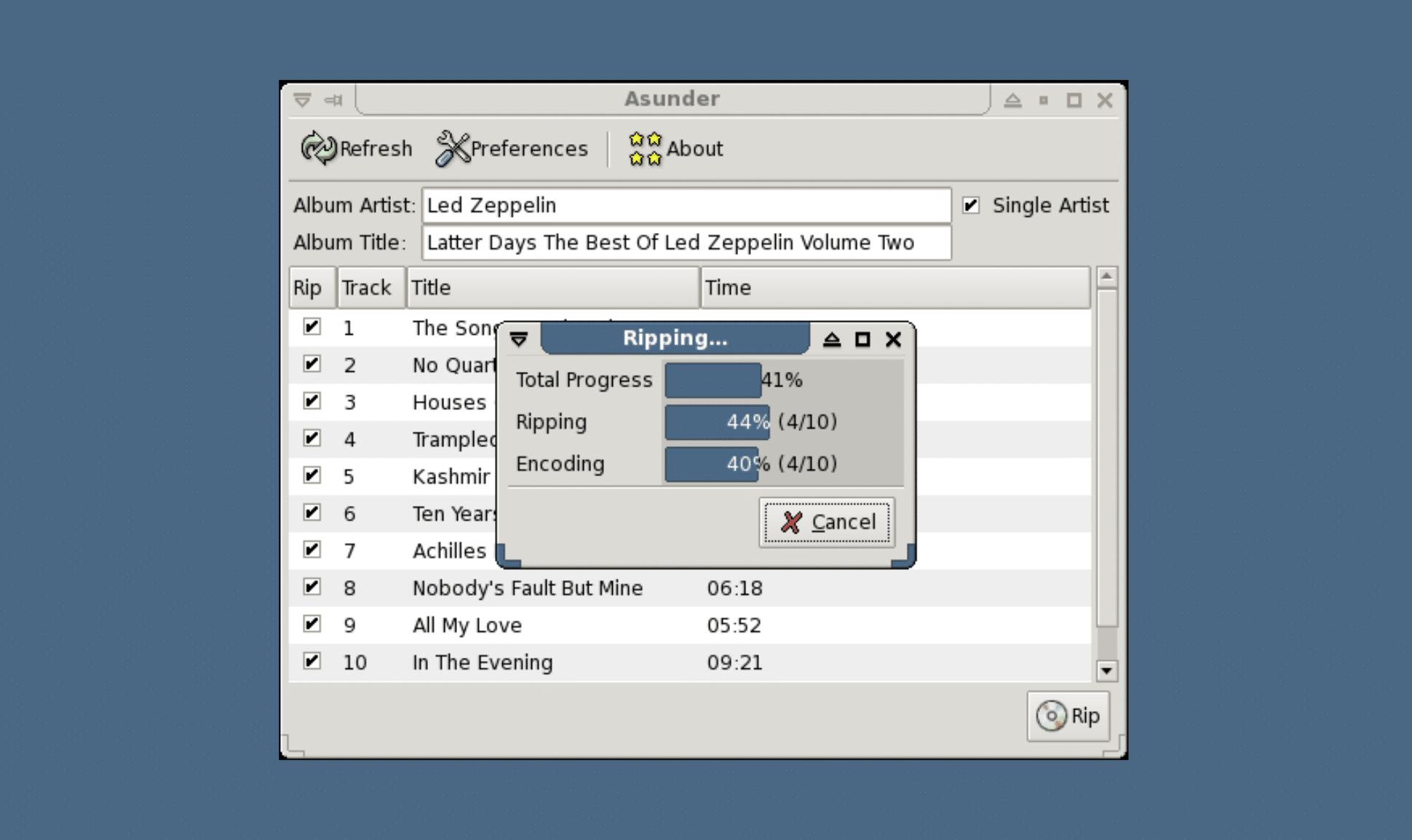Screen dimensions: 1412x840
Task: Open the About dialog
Action: click(675, 148)
